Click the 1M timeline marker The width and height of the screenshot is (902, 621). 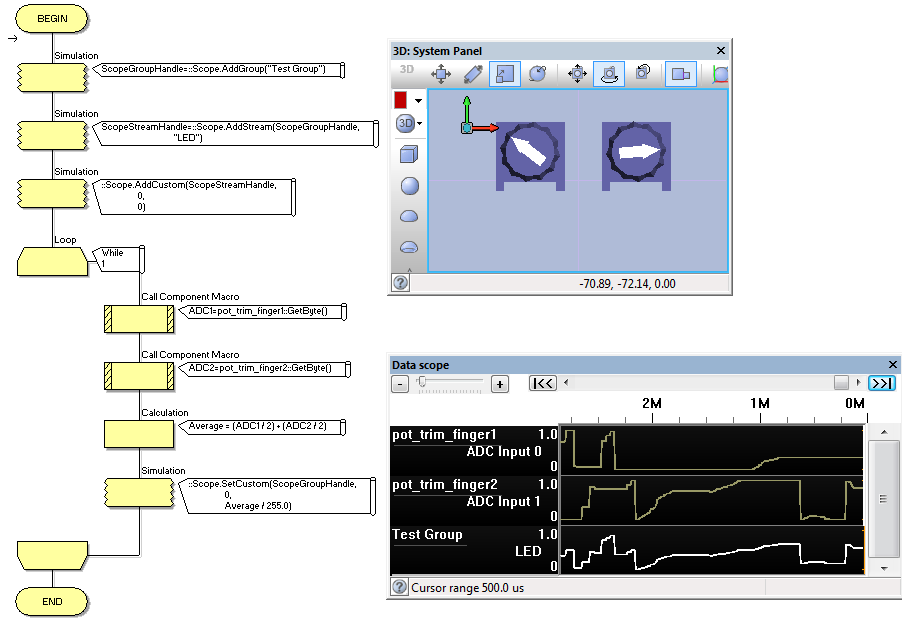(x=760, y=403)
